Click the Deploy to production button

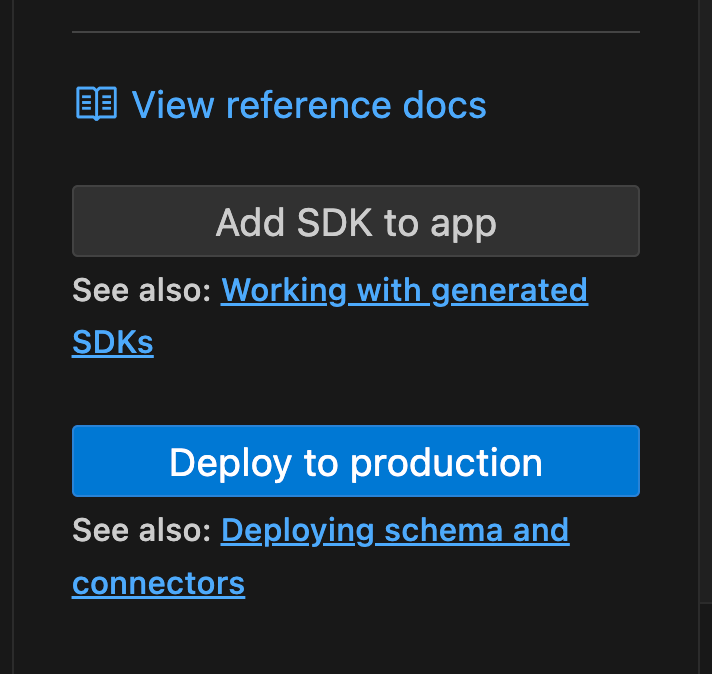355,461
